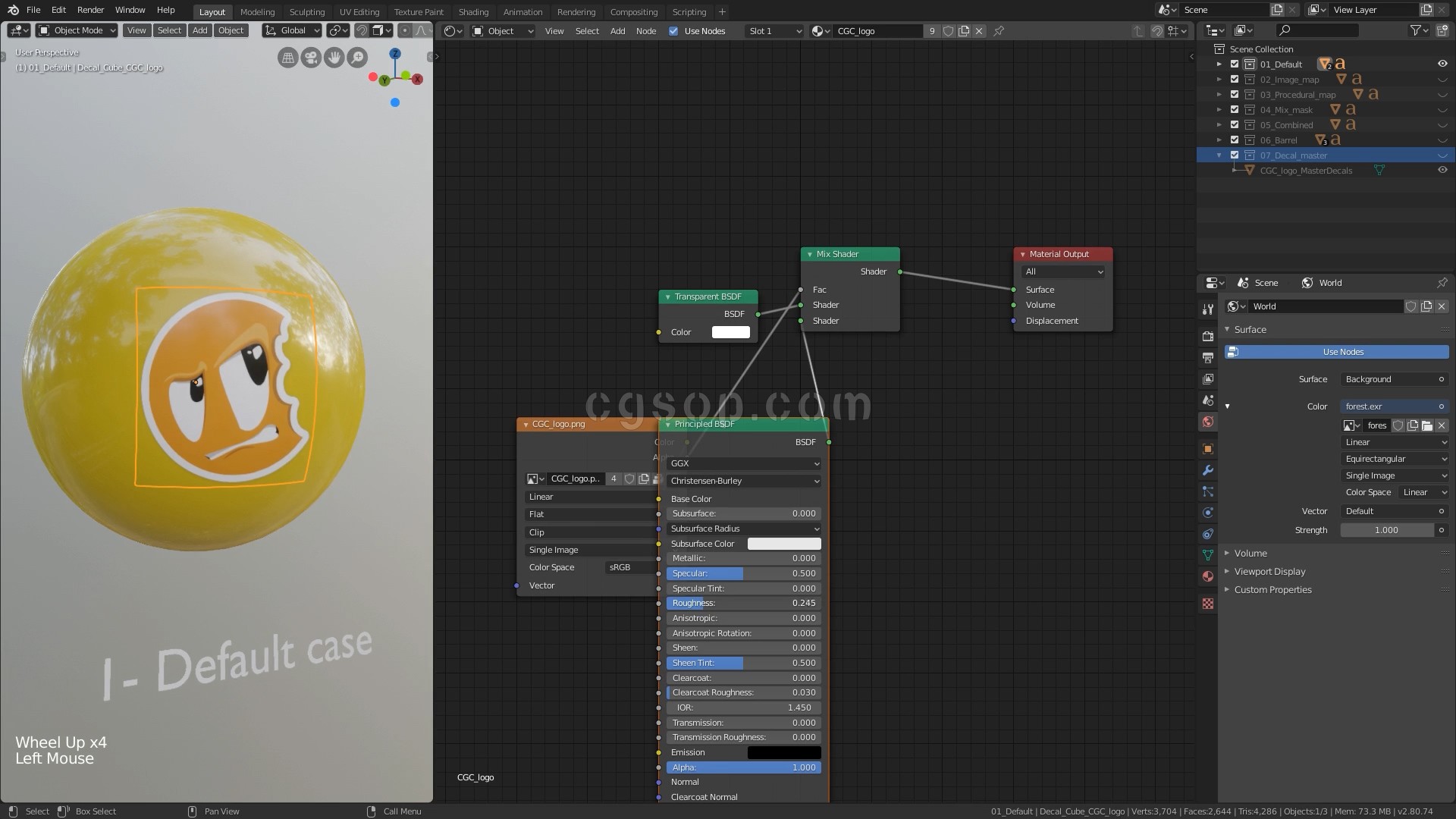Click the pan view hand icon
This screenshot has height=819, width=1456.
pos(334,58)
